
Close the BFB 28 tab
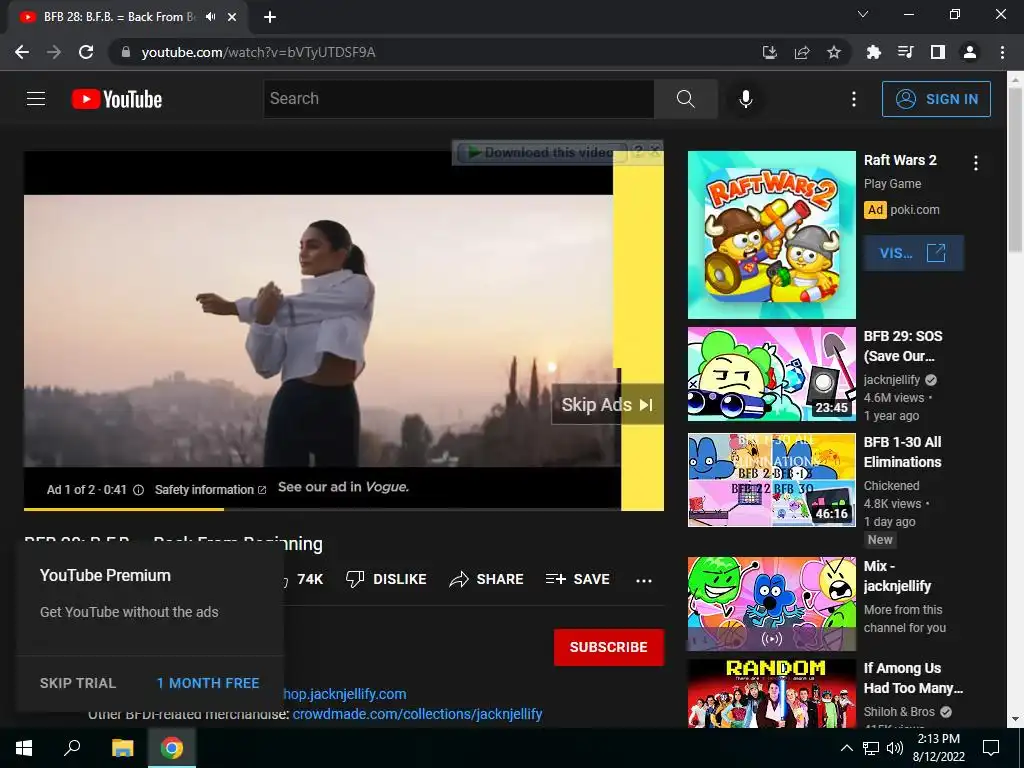click(232, 17)
